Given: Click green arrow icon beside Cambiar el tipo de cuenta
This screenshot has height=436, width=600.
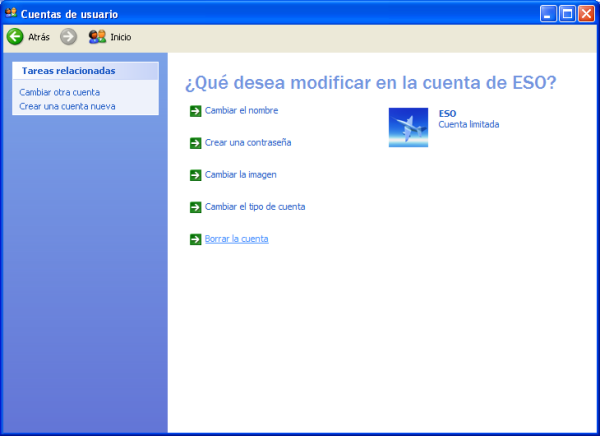Looking at the screenshot, I should click(195, 207).
